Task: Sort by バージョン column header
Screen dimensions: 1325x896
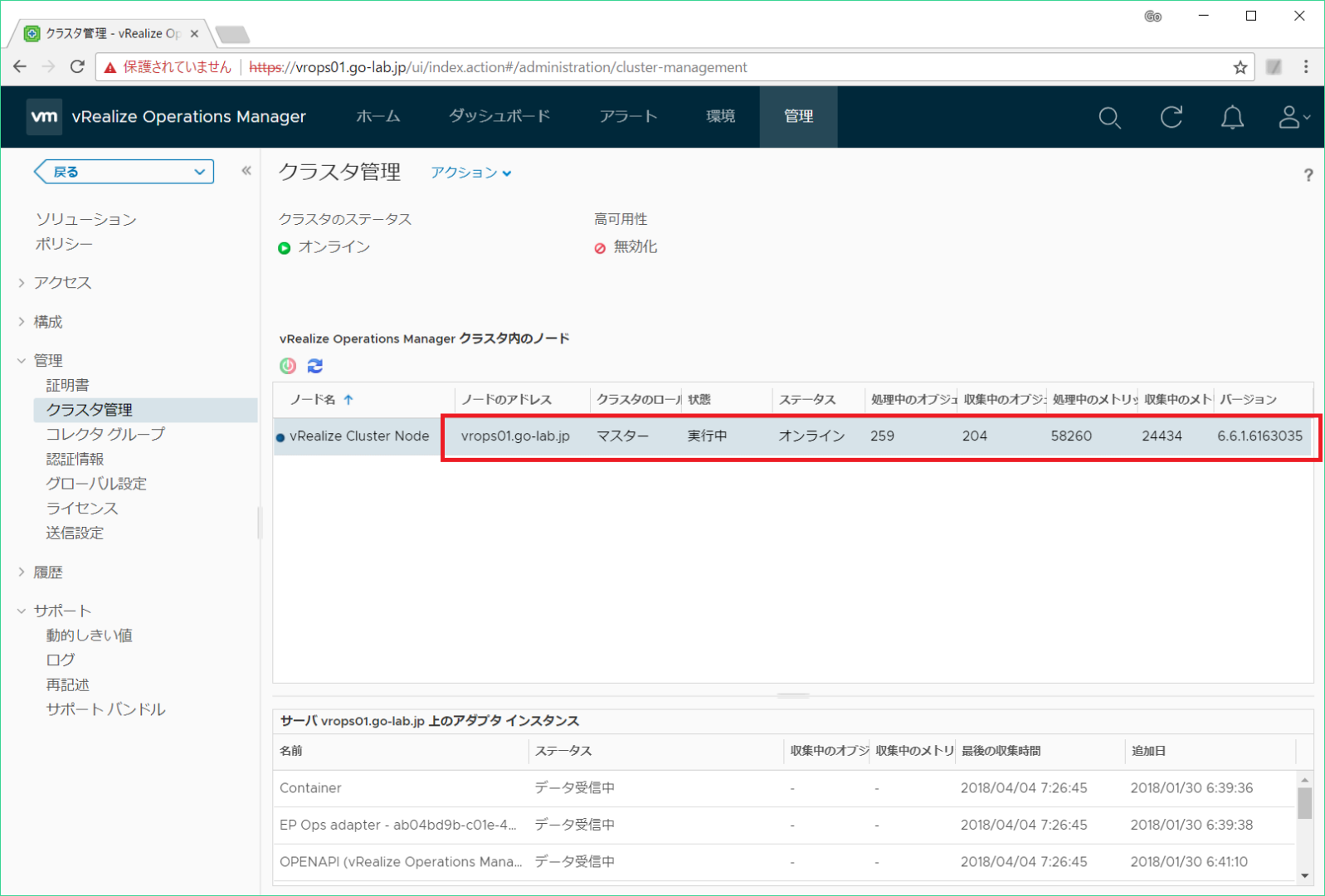Action: [1248, 400]
